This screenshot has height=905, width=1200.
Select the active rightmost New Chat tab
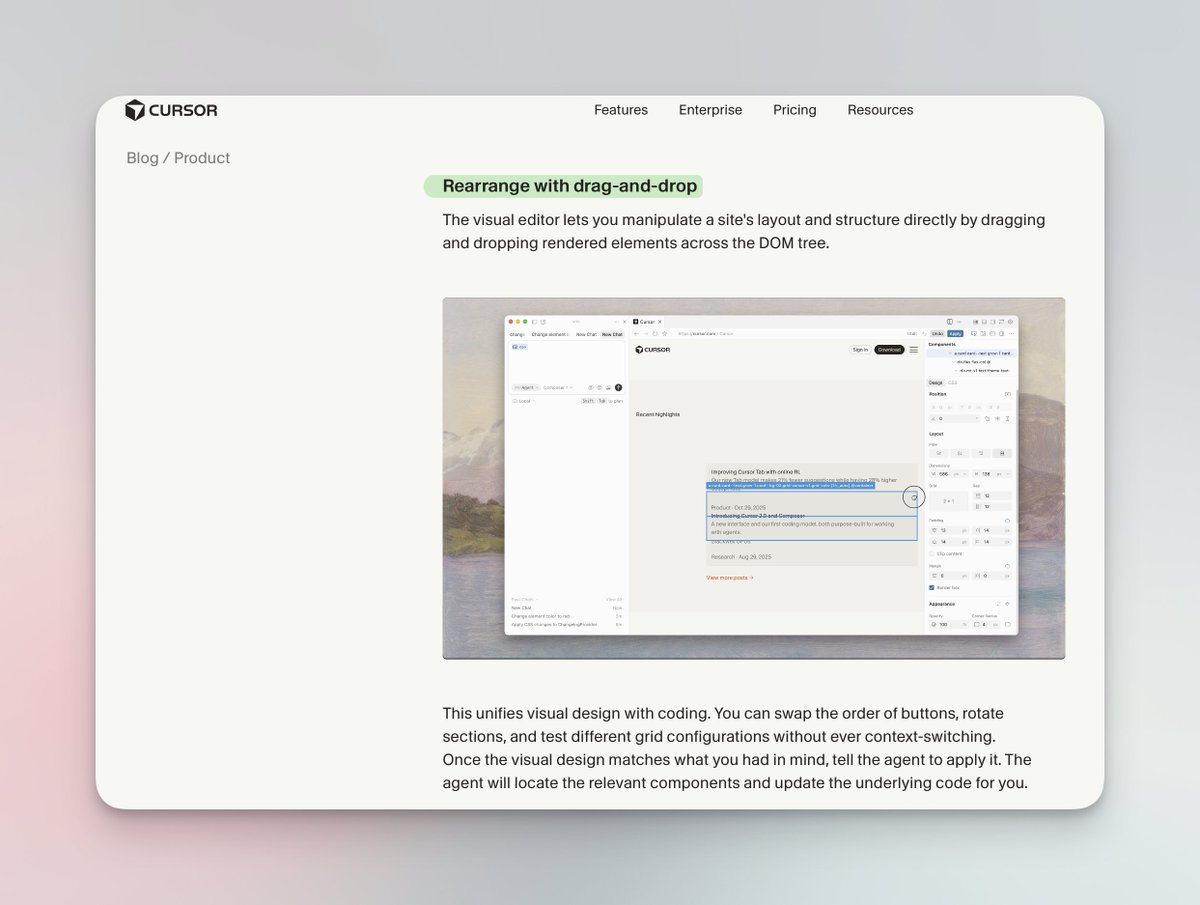612,334
